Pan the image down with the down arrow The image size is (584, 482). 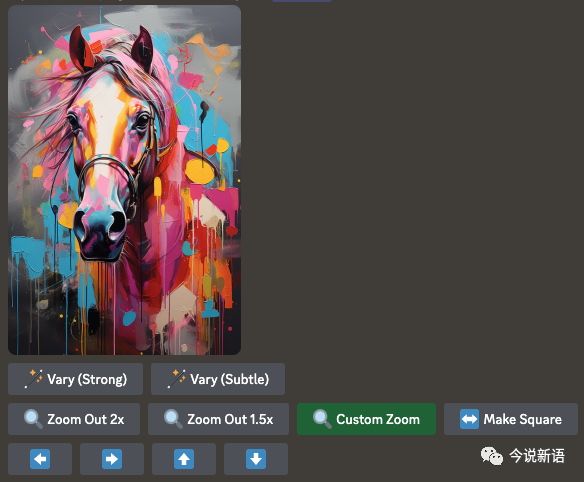(256, 459)
